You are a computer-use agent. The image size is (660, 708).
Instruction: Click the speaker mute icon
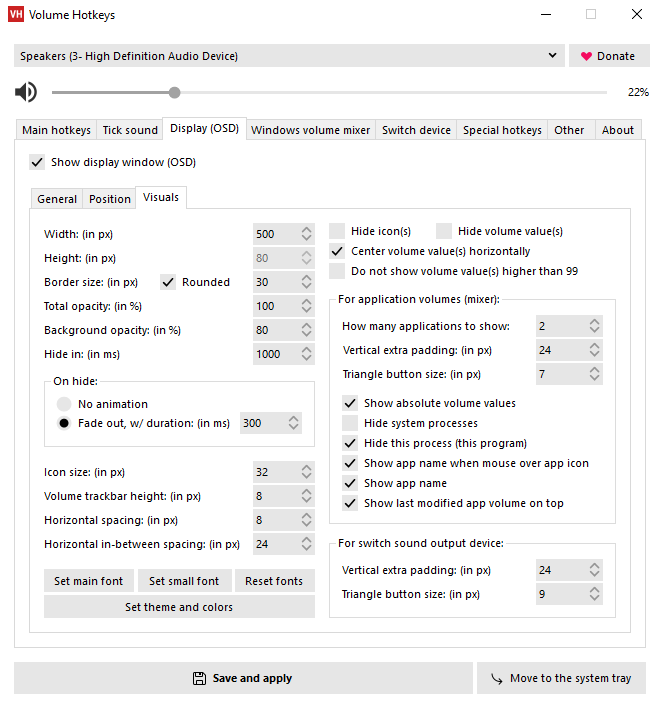[26, 93]
